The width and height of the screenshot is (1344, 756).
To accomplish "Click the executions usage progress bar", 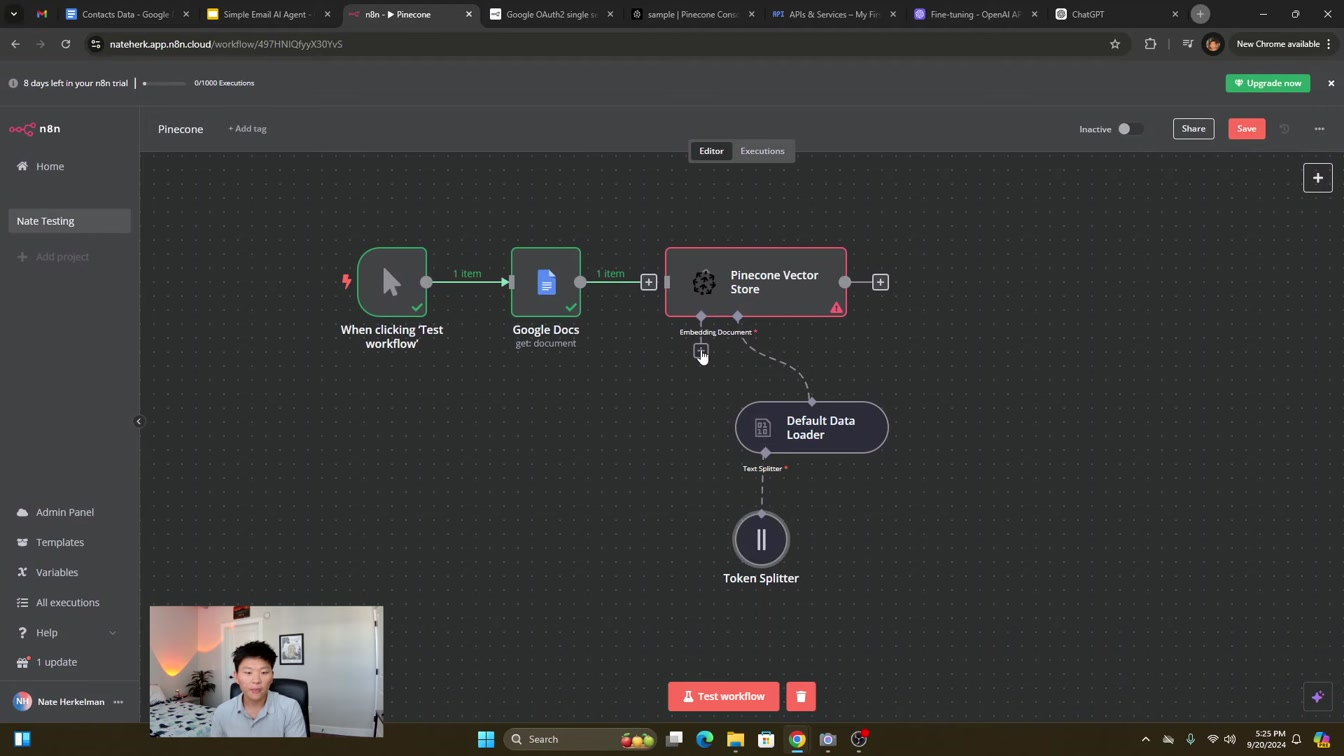I will tap(164, 83).
